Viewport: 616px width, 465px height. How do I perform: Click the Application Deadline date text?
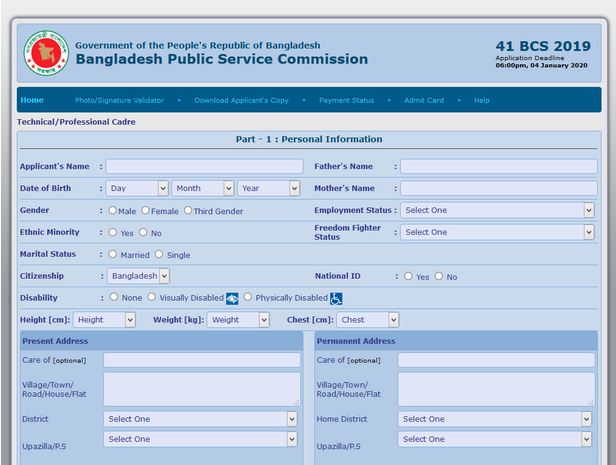coord(542,66)
